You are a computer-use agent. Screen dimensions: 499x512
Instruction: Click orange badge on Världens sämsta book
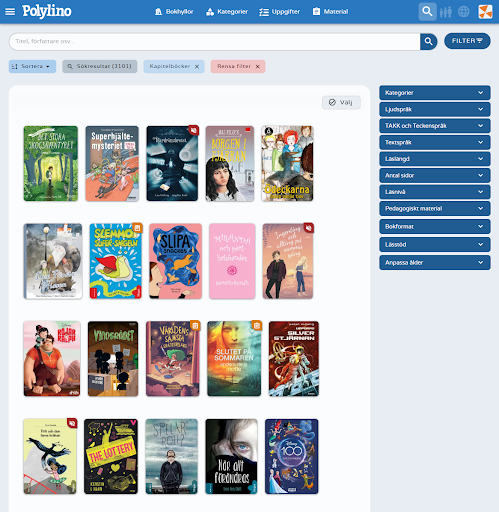coord(195,326)
